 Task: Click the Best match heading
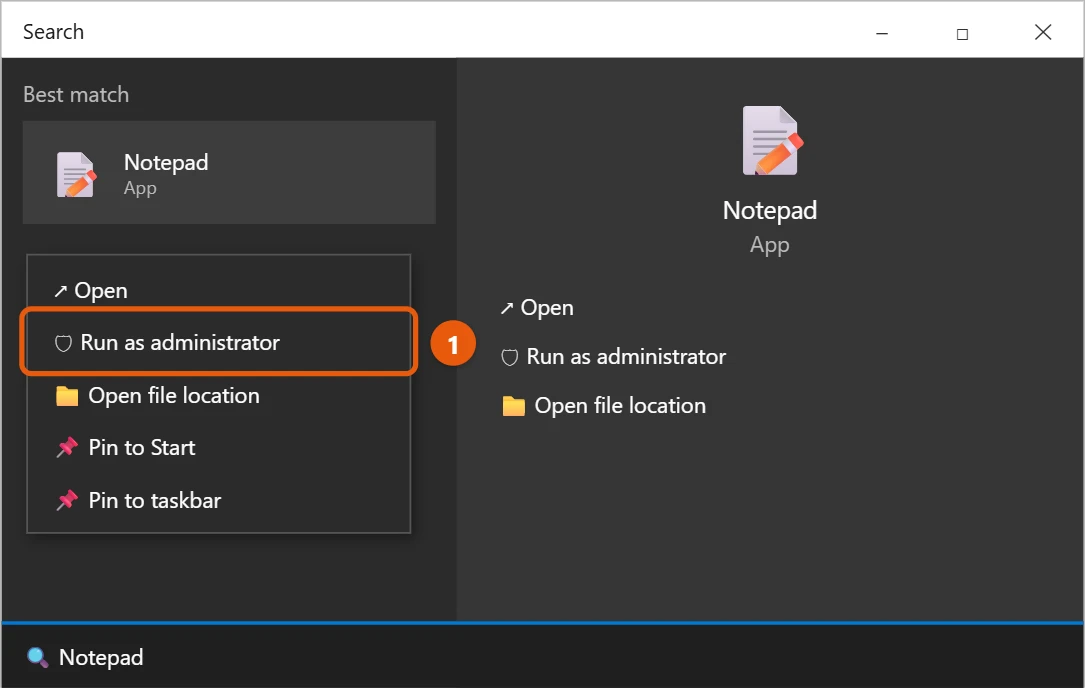tap(76, 94)
